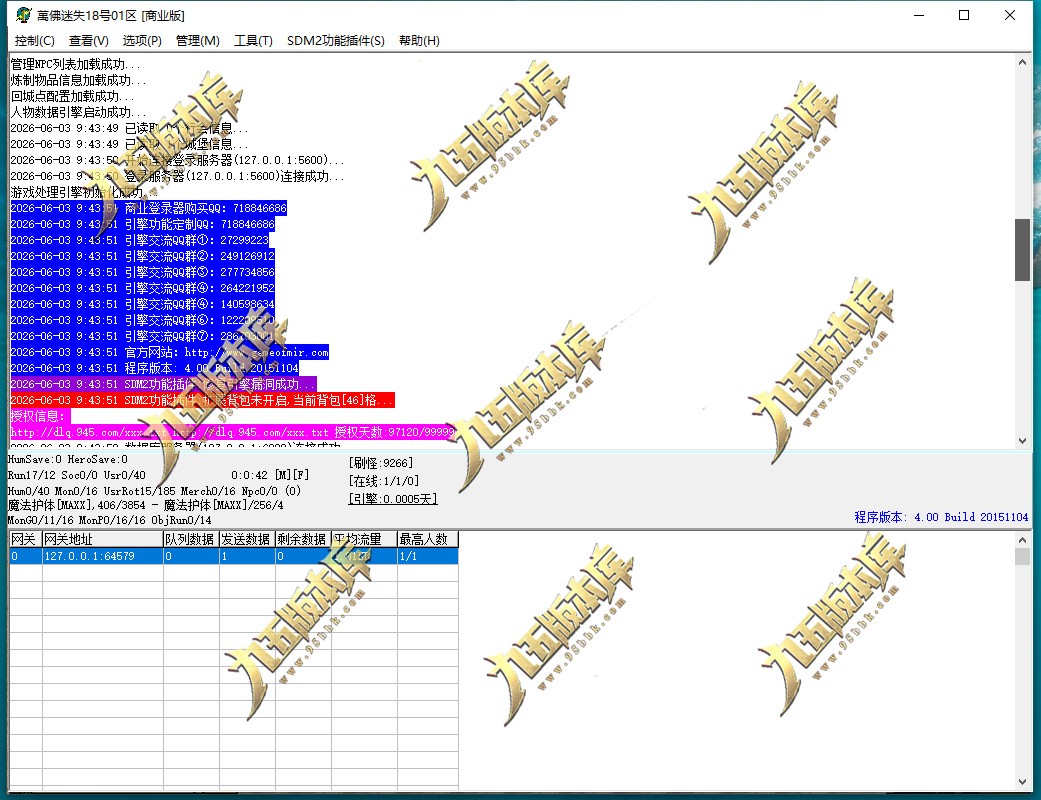Click the underlined [引擎:0.0005天] status link
The height and width of the screenshot is (800, 1041).
click(x=393, y=499)
